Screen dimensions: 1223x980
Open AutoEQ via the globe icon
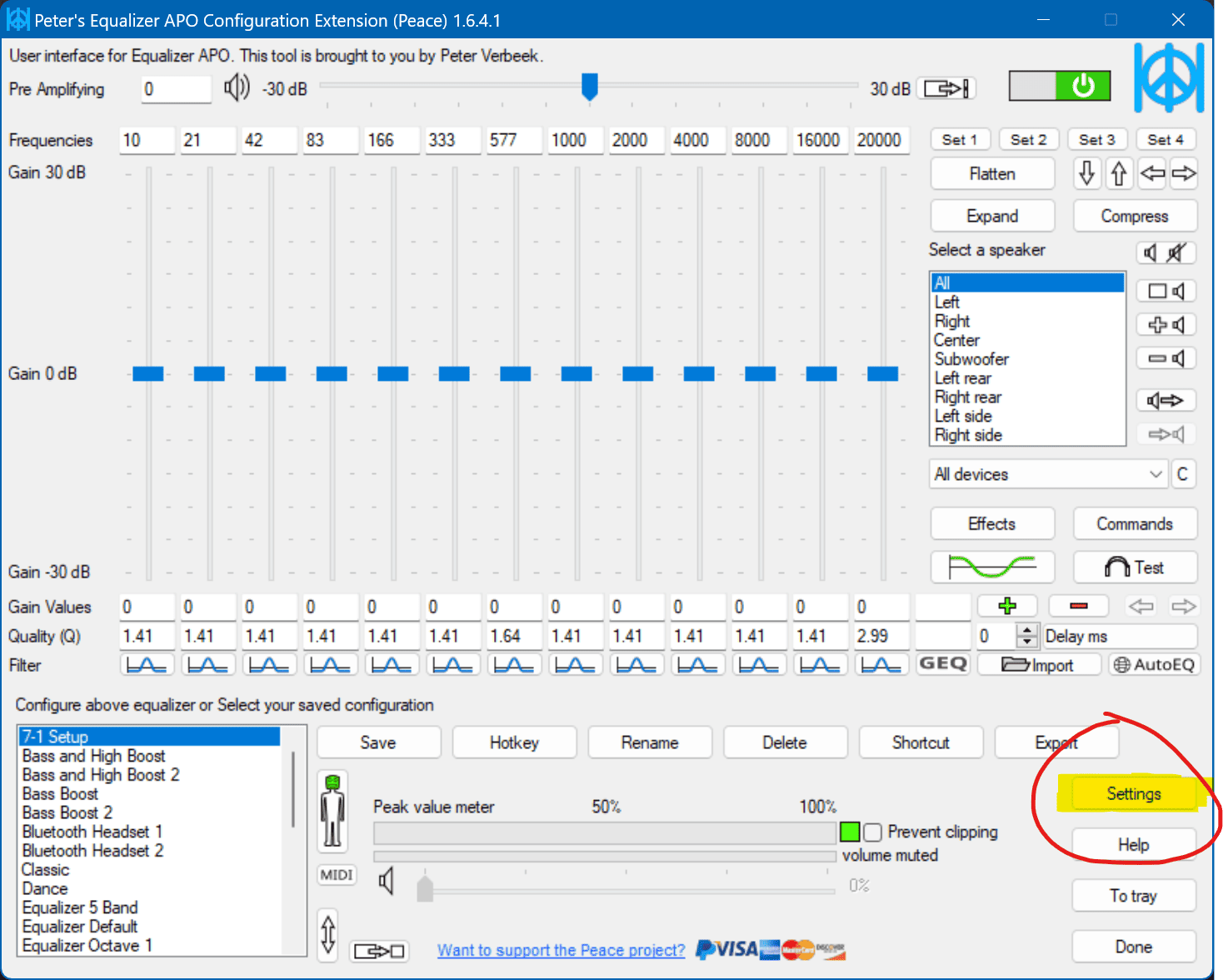[x=1154, y=664]
